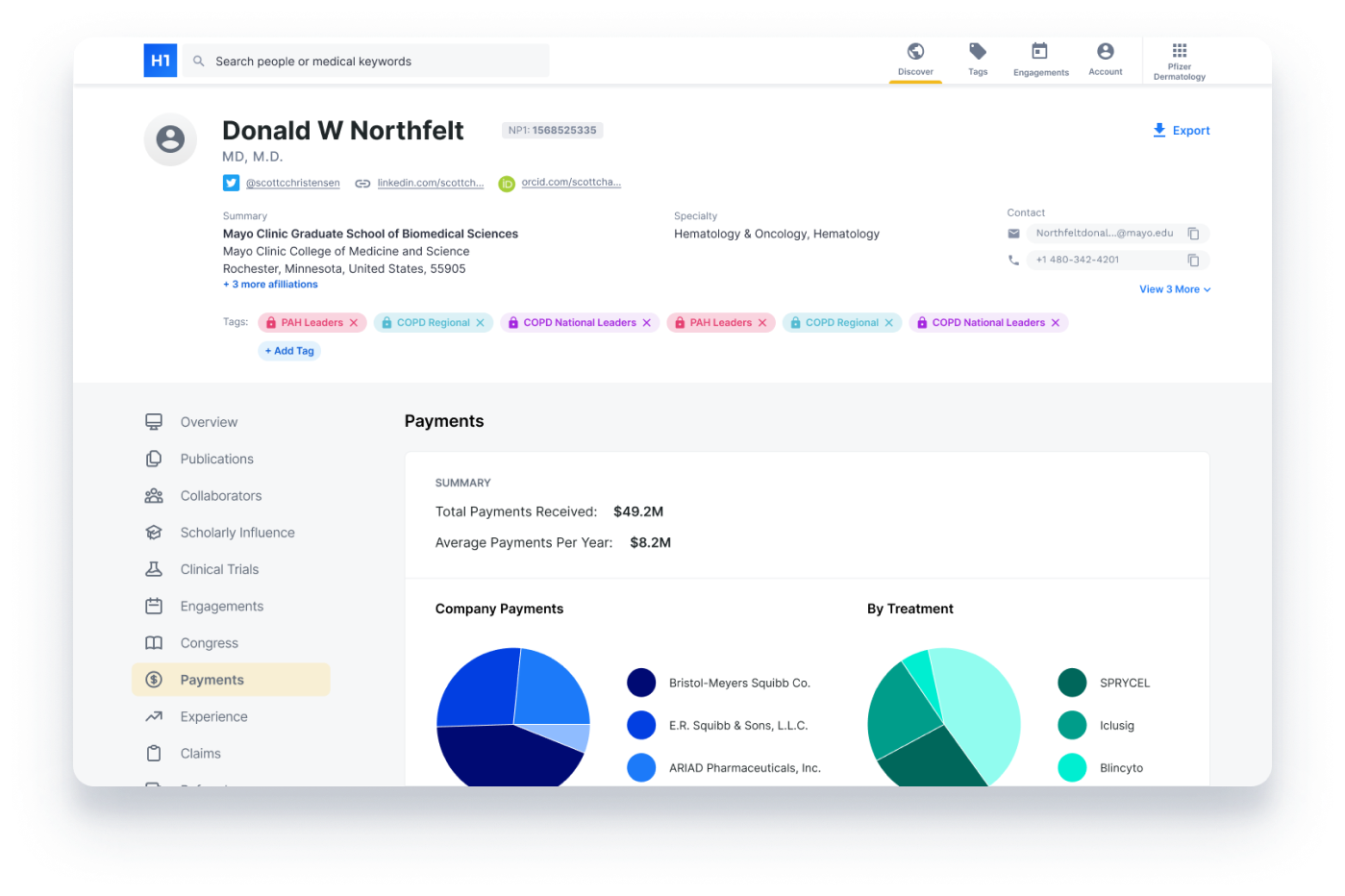Click the LinkedIn chain link icon
This screenshot has height=896, width=1345.
point(362,184)
